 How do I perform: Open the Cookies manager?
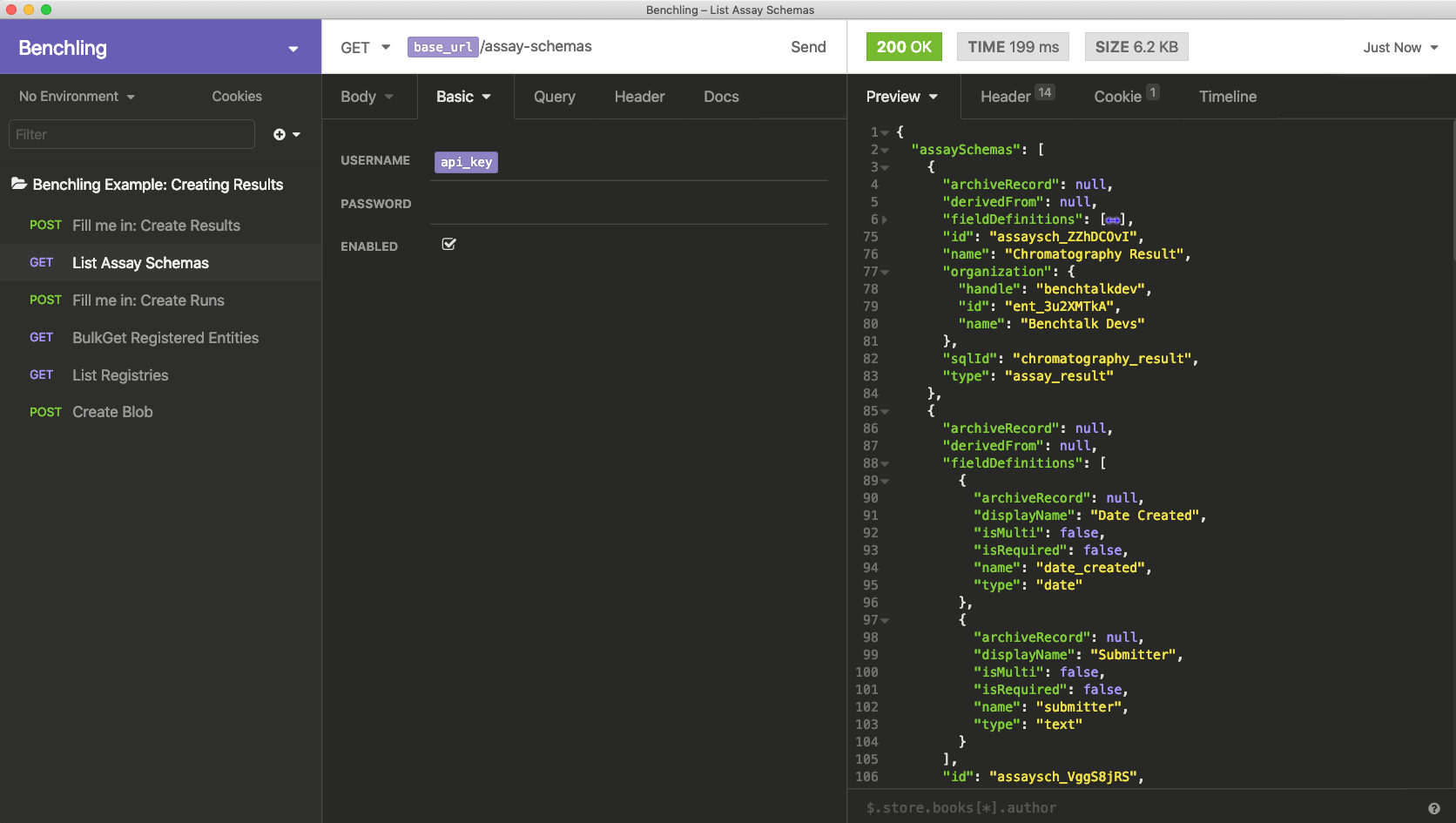[x=236, y=97]
